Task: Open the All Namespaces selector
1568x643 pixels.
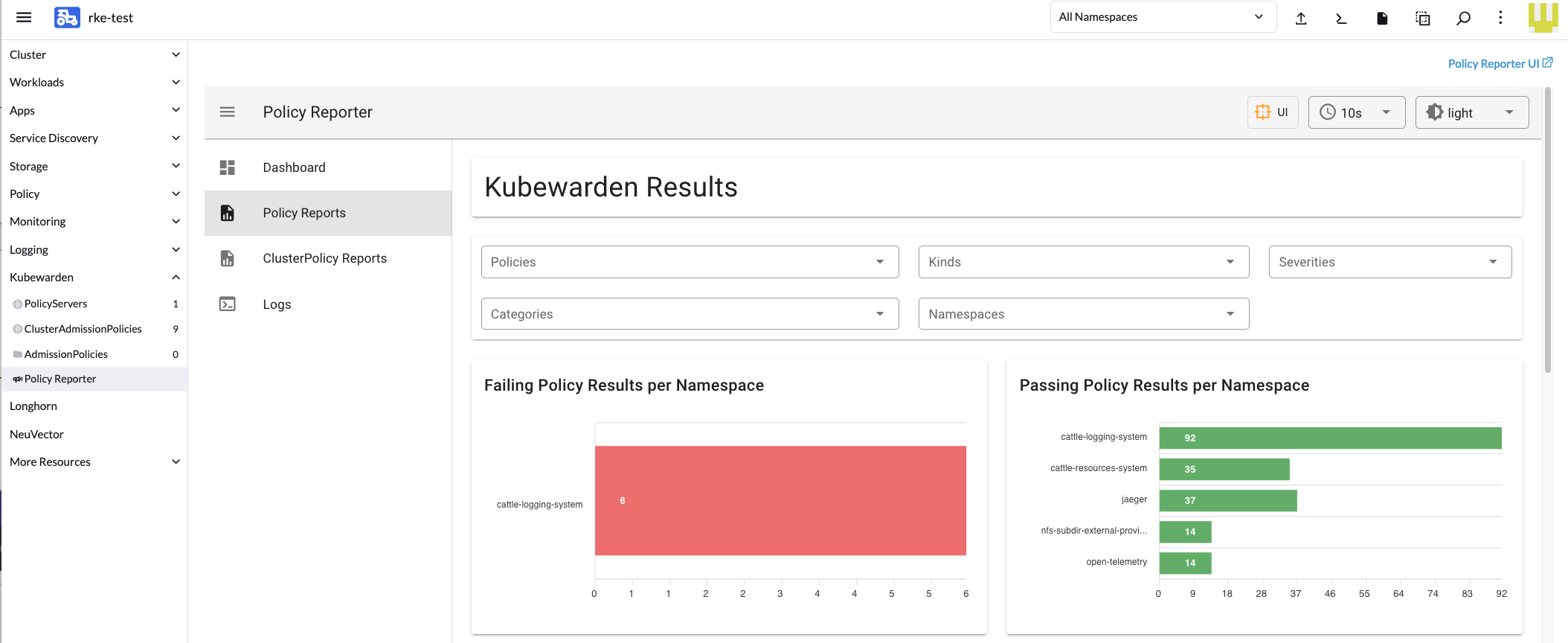Action: [1163, 17]
